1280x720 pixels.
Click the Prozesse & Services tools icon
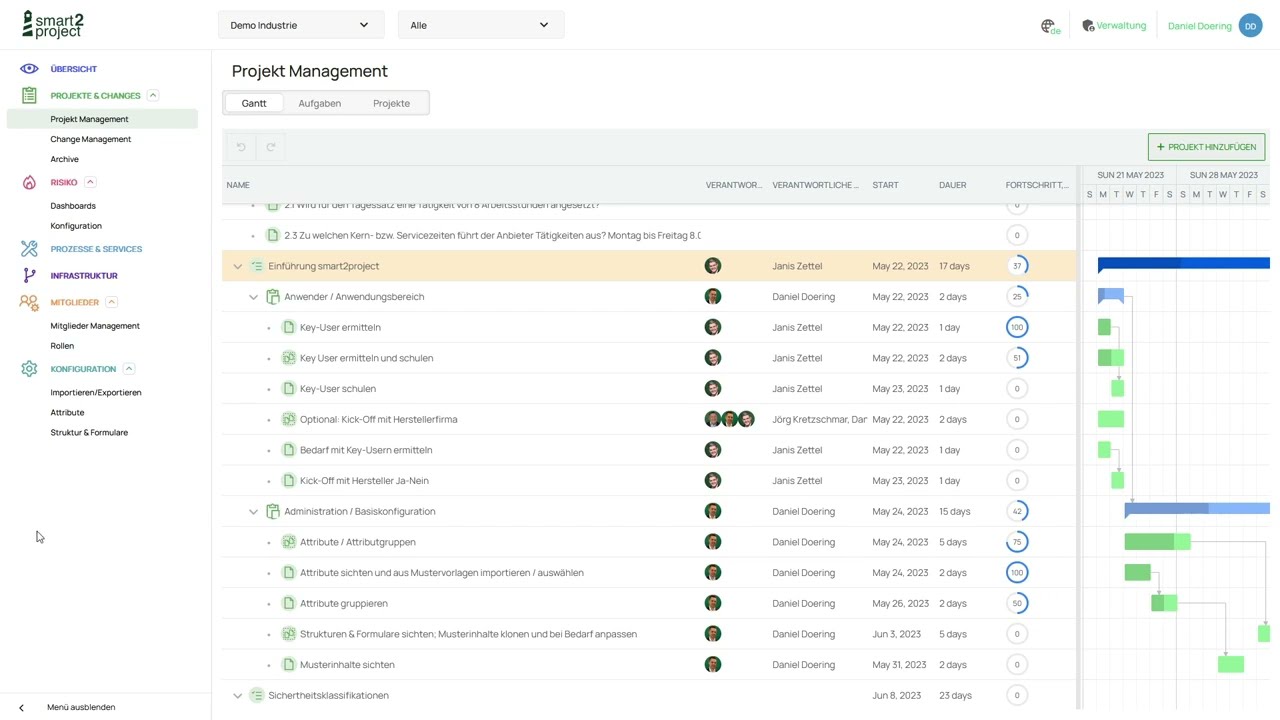(x=29, y=249)
